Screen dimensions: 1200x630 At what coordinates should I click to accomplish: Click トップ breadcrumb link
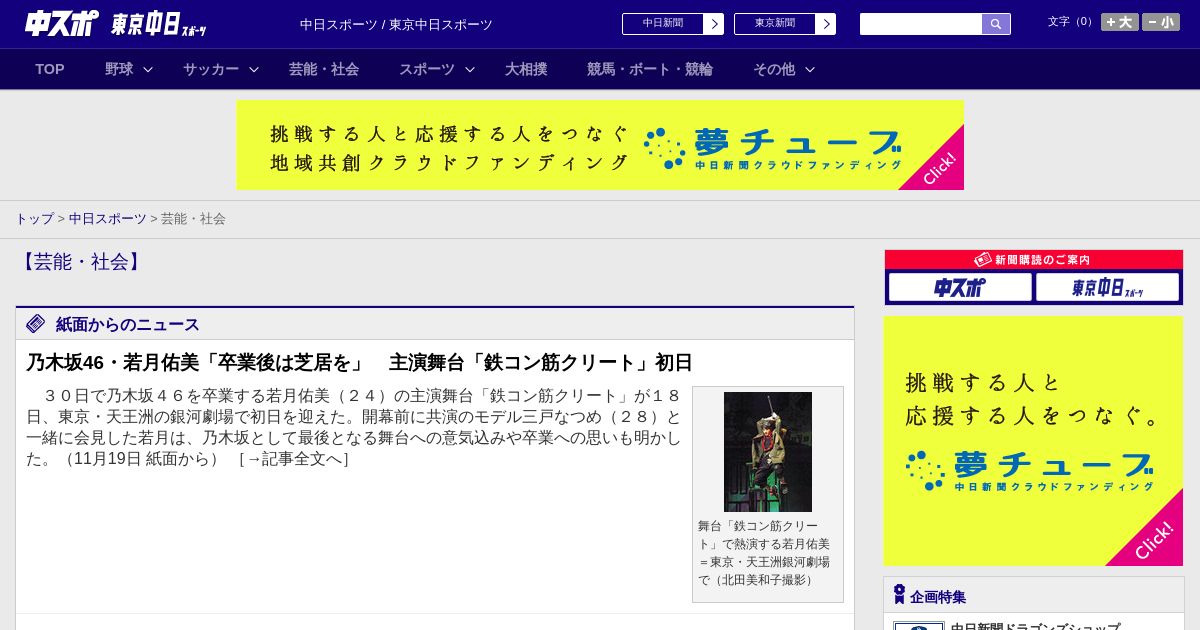click(34, 218)
